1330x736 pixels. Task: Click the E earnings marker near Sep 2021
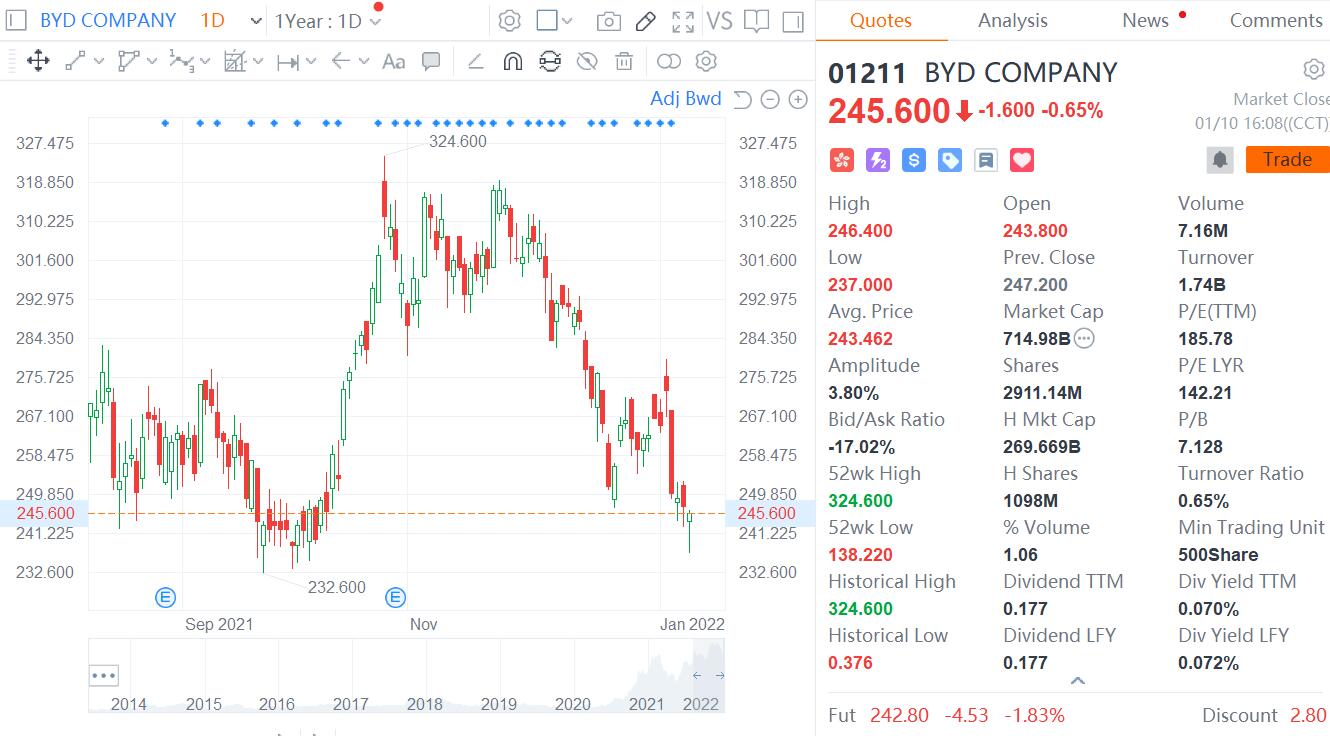coord(166,598)
